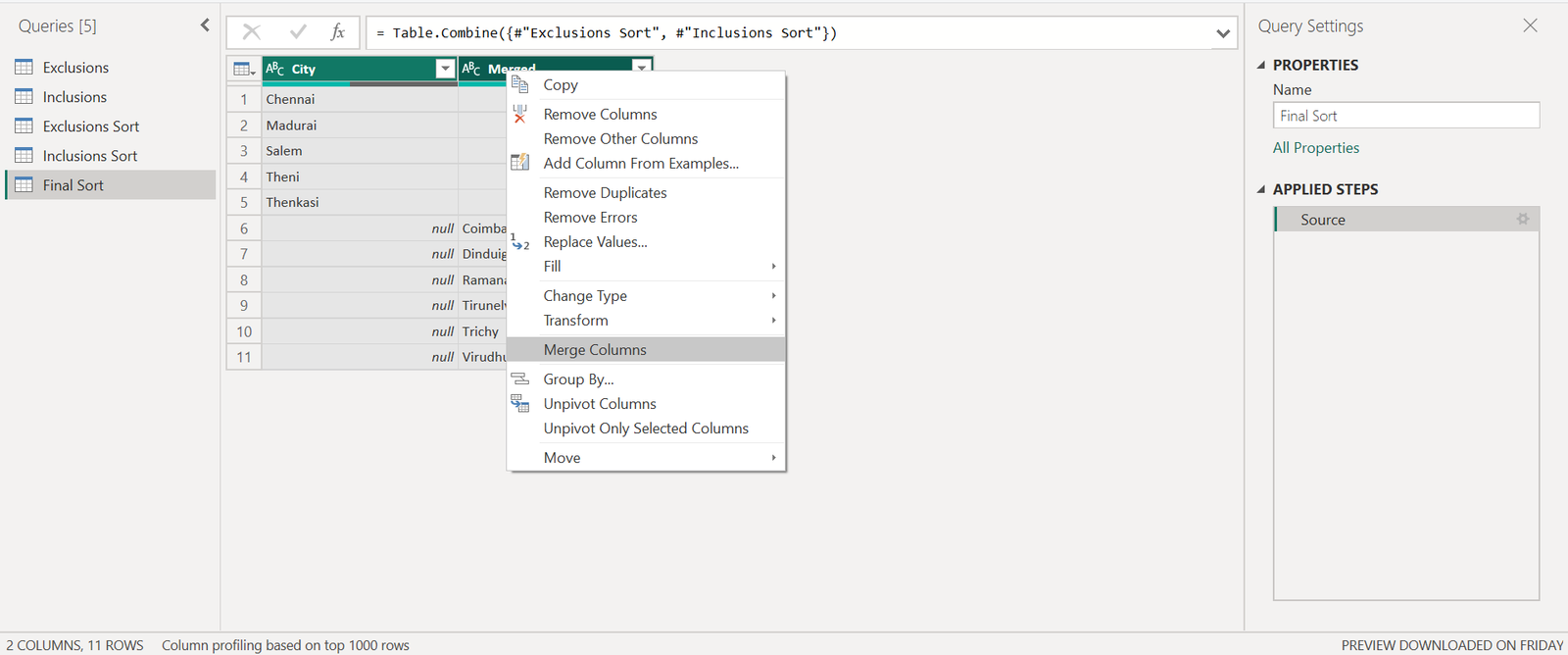The image size is (1568, 655).
Task: Open Source step settings gear
Action: [x=1523, y=219]
